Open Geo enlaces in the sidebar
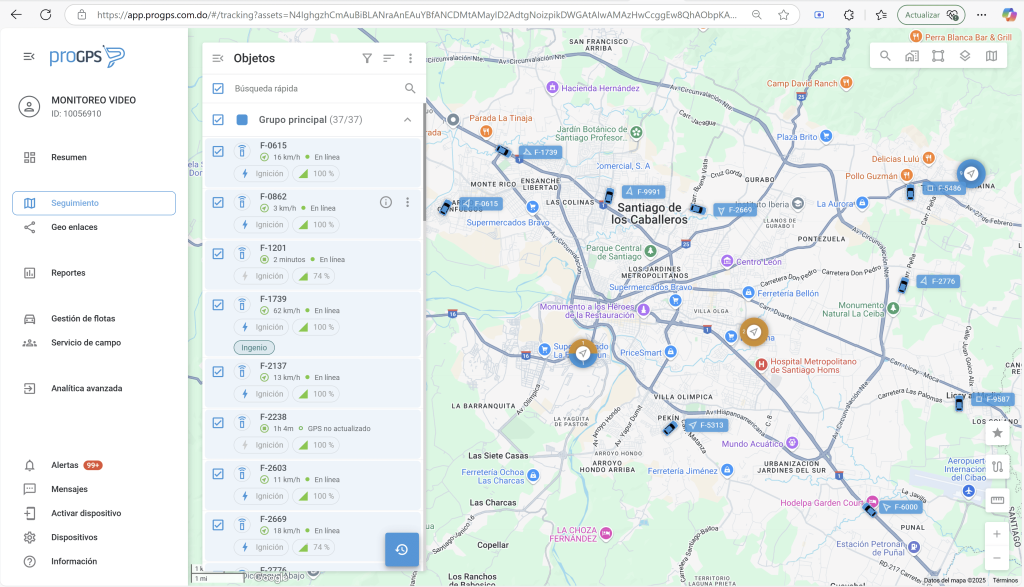The image size is (1024, 587). (x=94, y=227)
